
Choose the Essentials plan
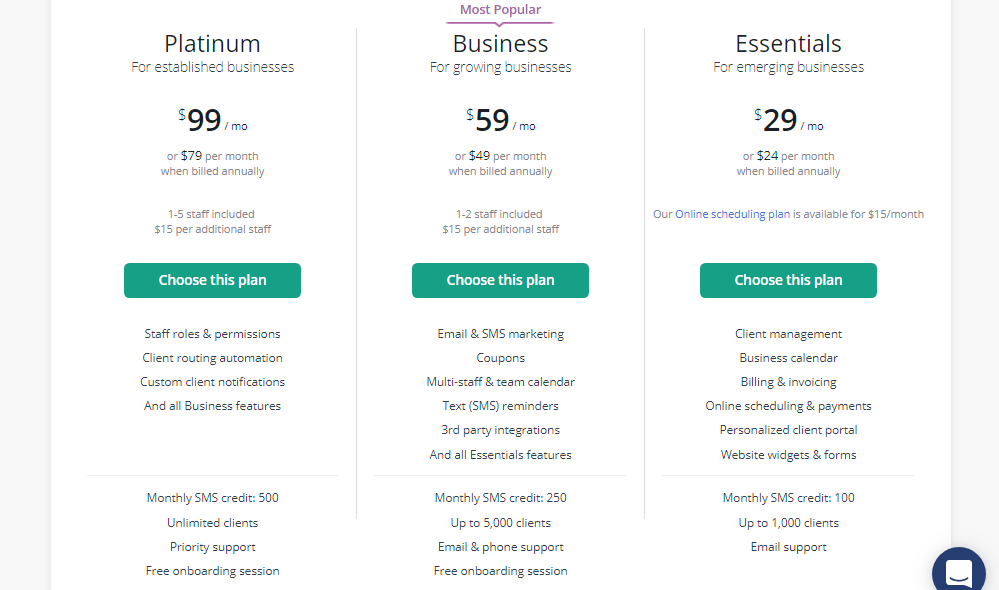(788, 280)
